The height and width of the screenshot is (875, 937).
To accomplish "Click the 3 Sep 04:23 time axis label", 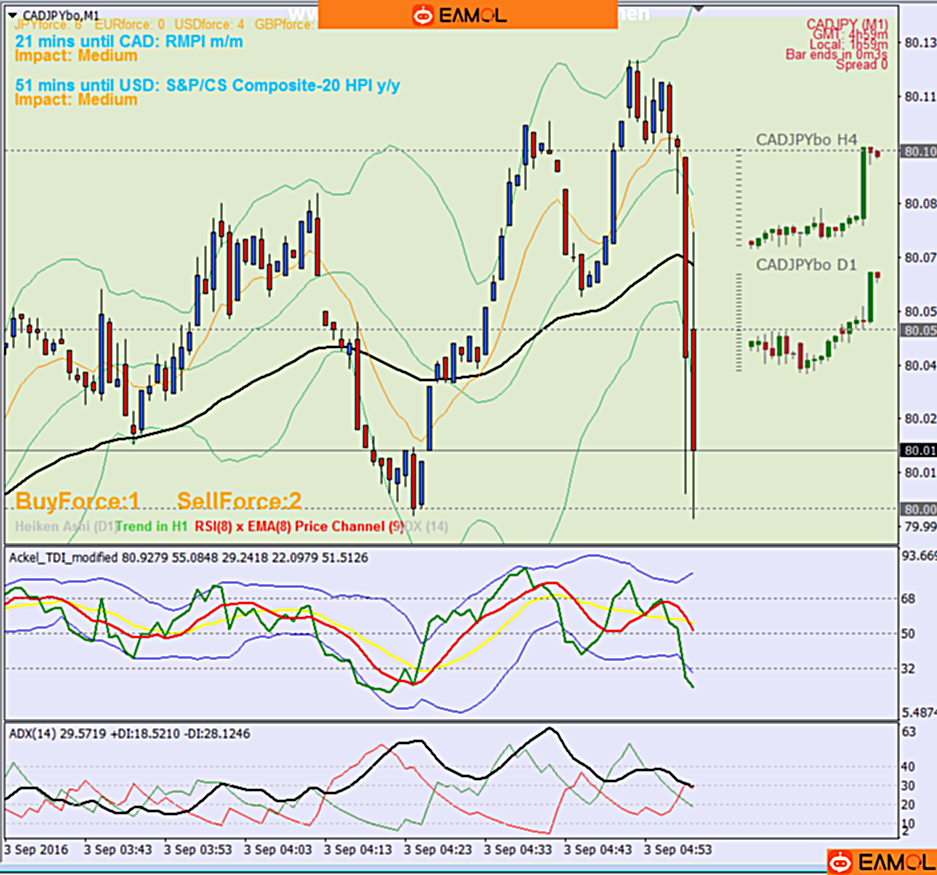I will [437, 850].
